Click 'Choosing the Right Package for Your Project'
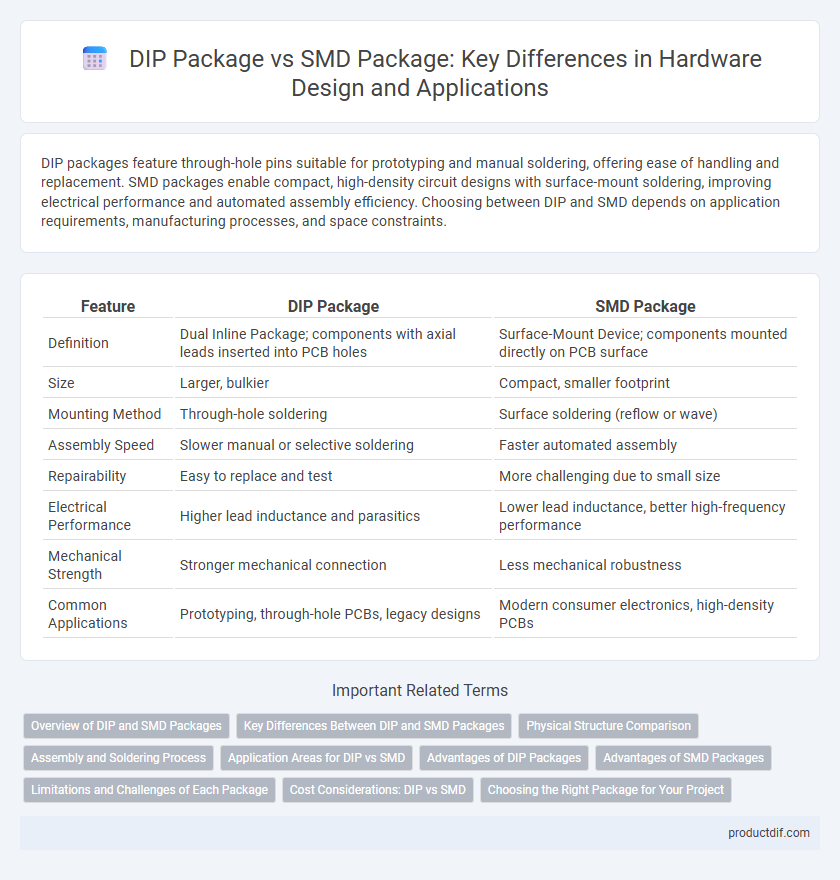 tap(605, 790)
